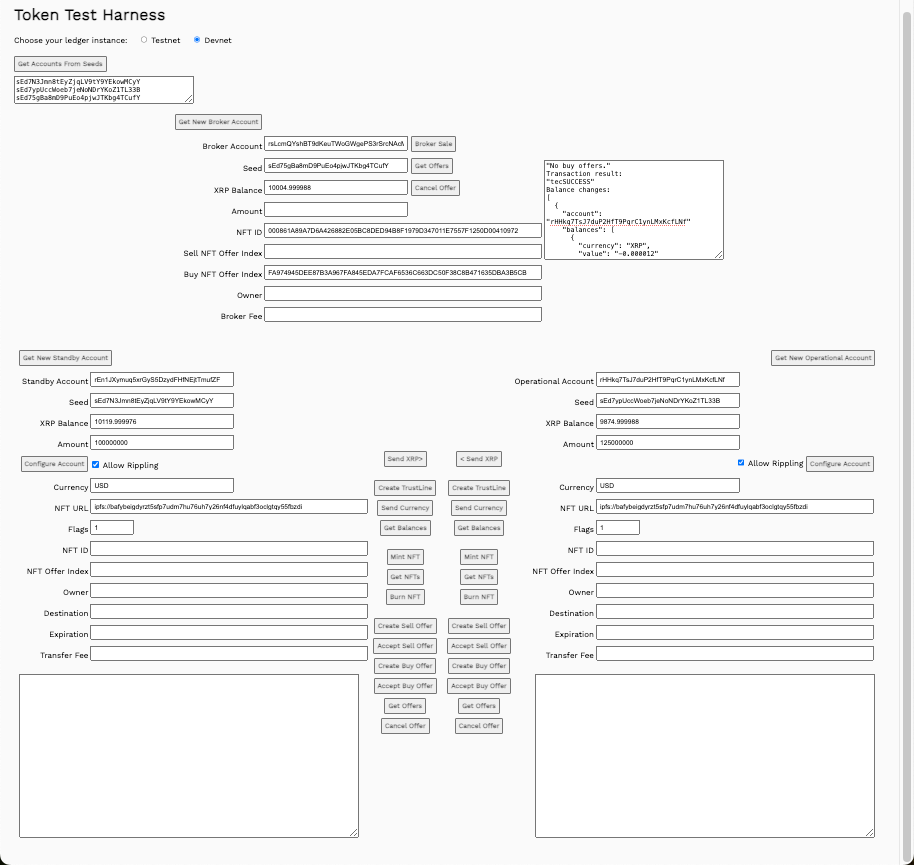Image resolution: width=914 pixels, height=865 pixels.
Task: Click the Standby account Transfer Fee field
Action: tap(229, 654)
